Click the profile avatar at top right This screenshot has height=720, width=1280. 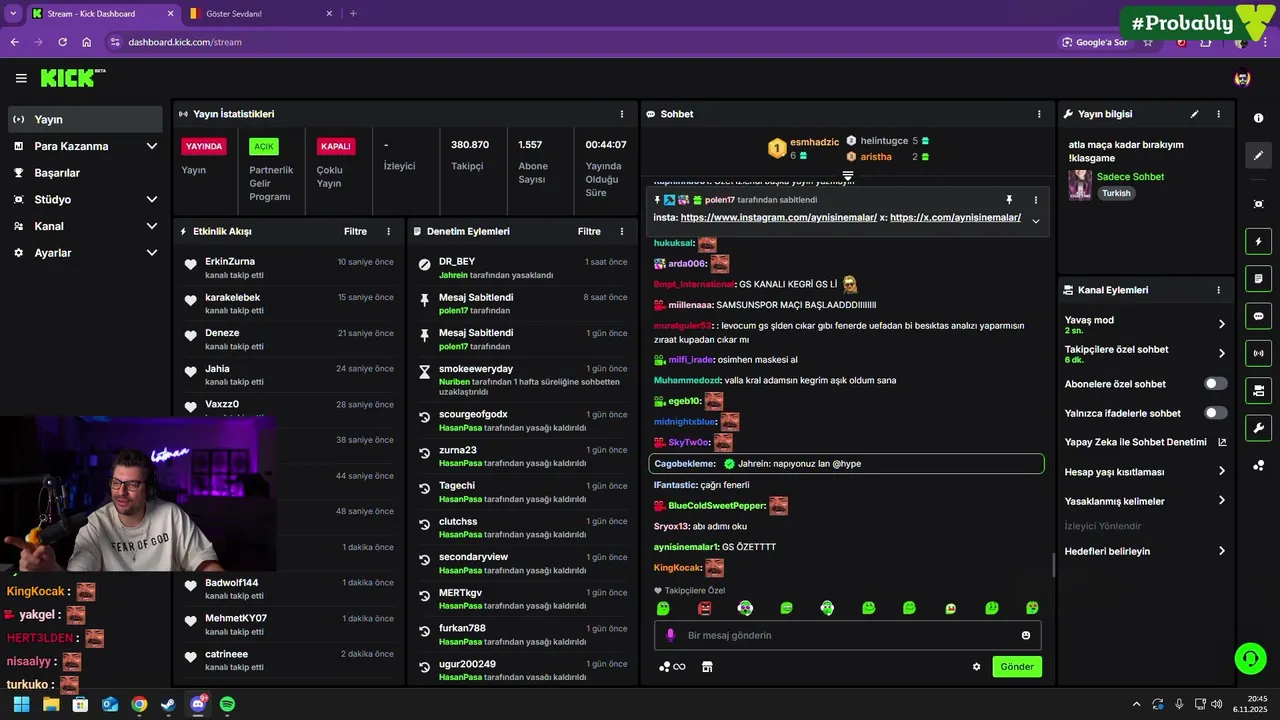pos(1242,78)
